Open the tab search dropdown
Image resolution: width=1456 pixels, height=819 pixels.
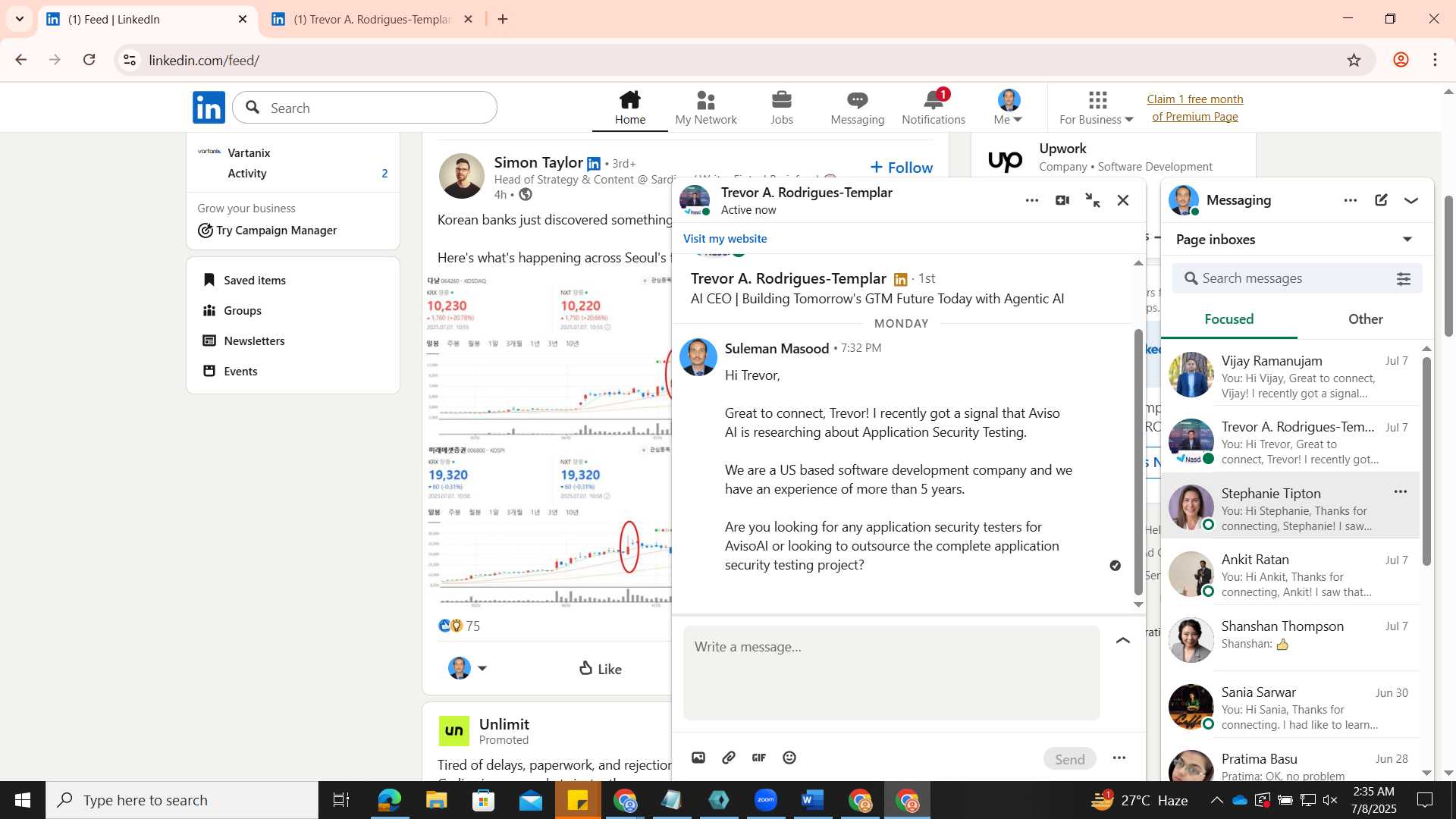[x=19, y=19]
